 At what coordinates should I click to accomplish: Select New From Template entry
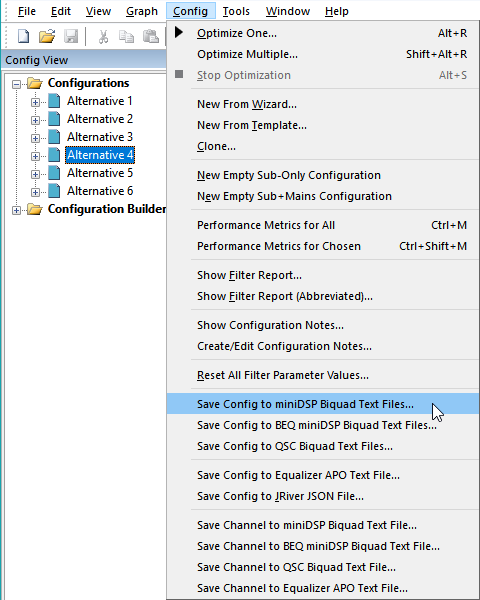(323, 126)
